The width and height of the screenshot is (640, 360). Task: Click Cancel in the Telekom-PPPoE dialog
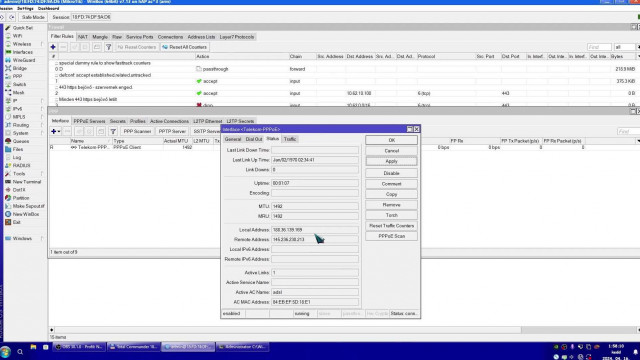pos(391,151)
